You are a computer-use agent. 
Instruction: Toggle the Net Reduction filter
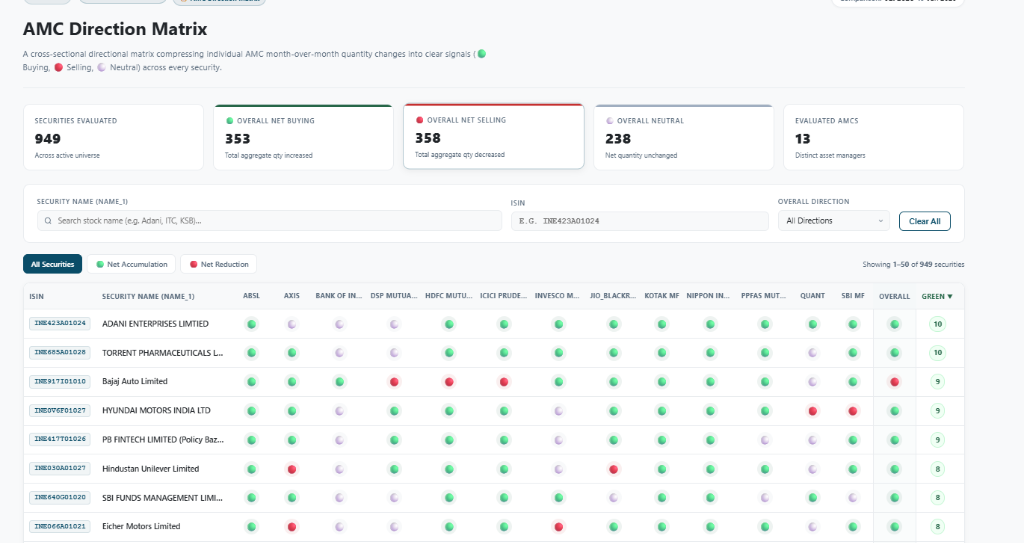click(219, 264)
